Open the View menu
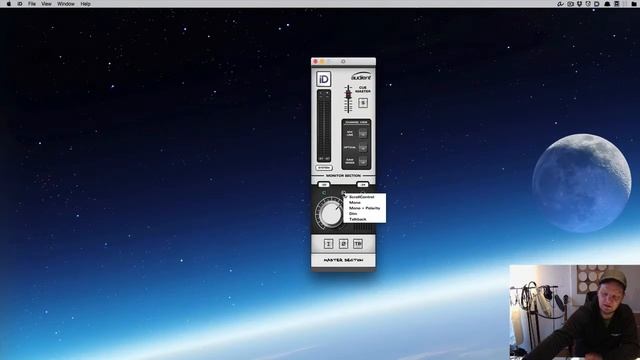The width and height of the screenshot is (640, 360). pos(47,4)
